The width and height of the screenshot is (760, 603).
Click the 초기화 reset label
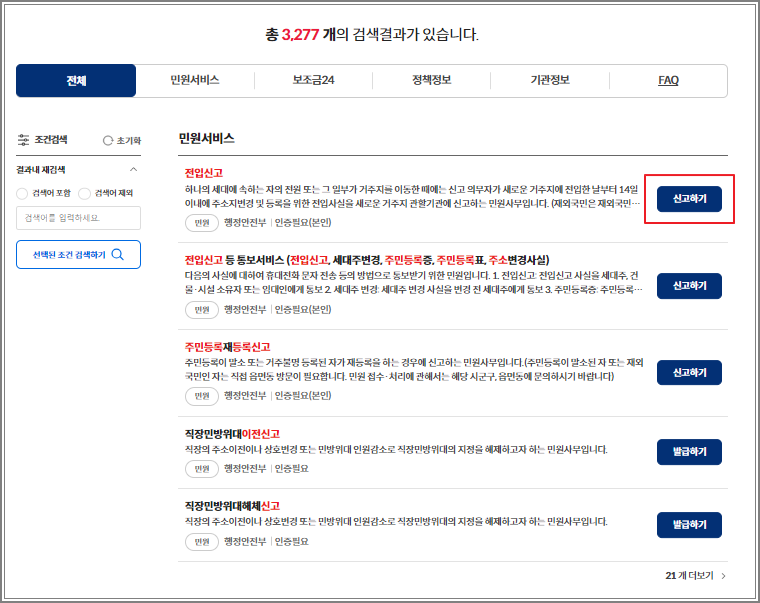128,141
